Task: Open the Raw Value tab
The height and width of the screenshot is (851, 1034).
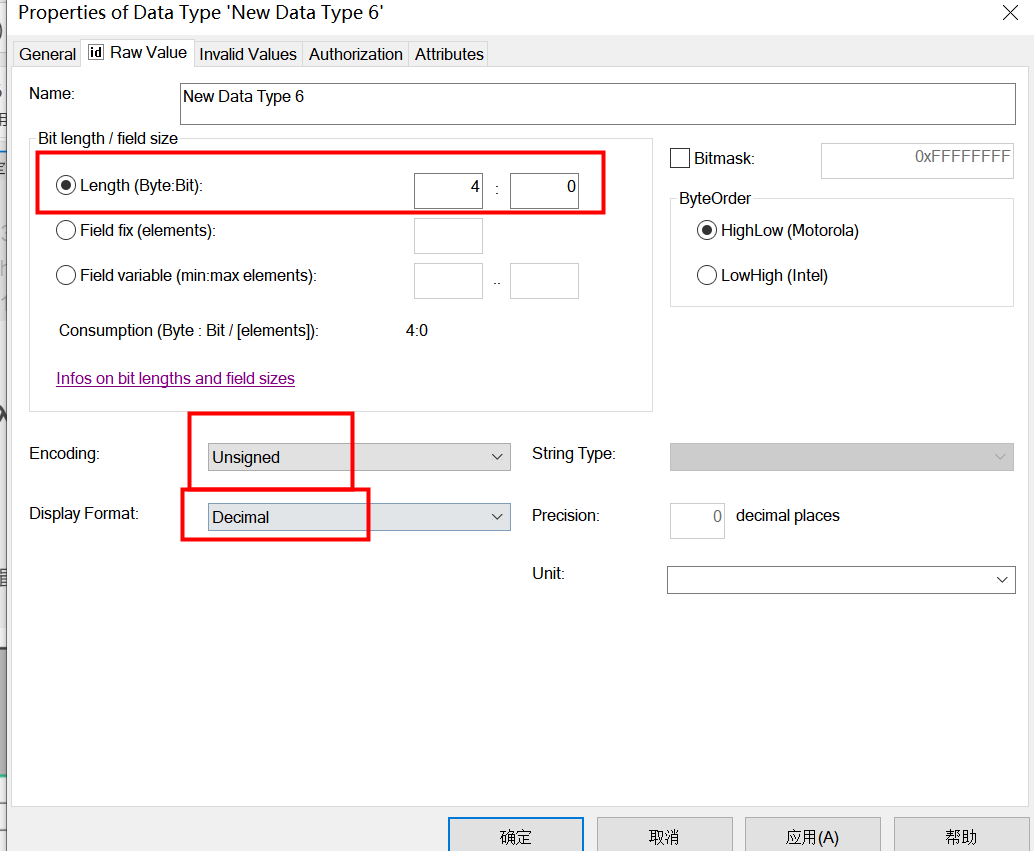Action: tap(138, 53)
